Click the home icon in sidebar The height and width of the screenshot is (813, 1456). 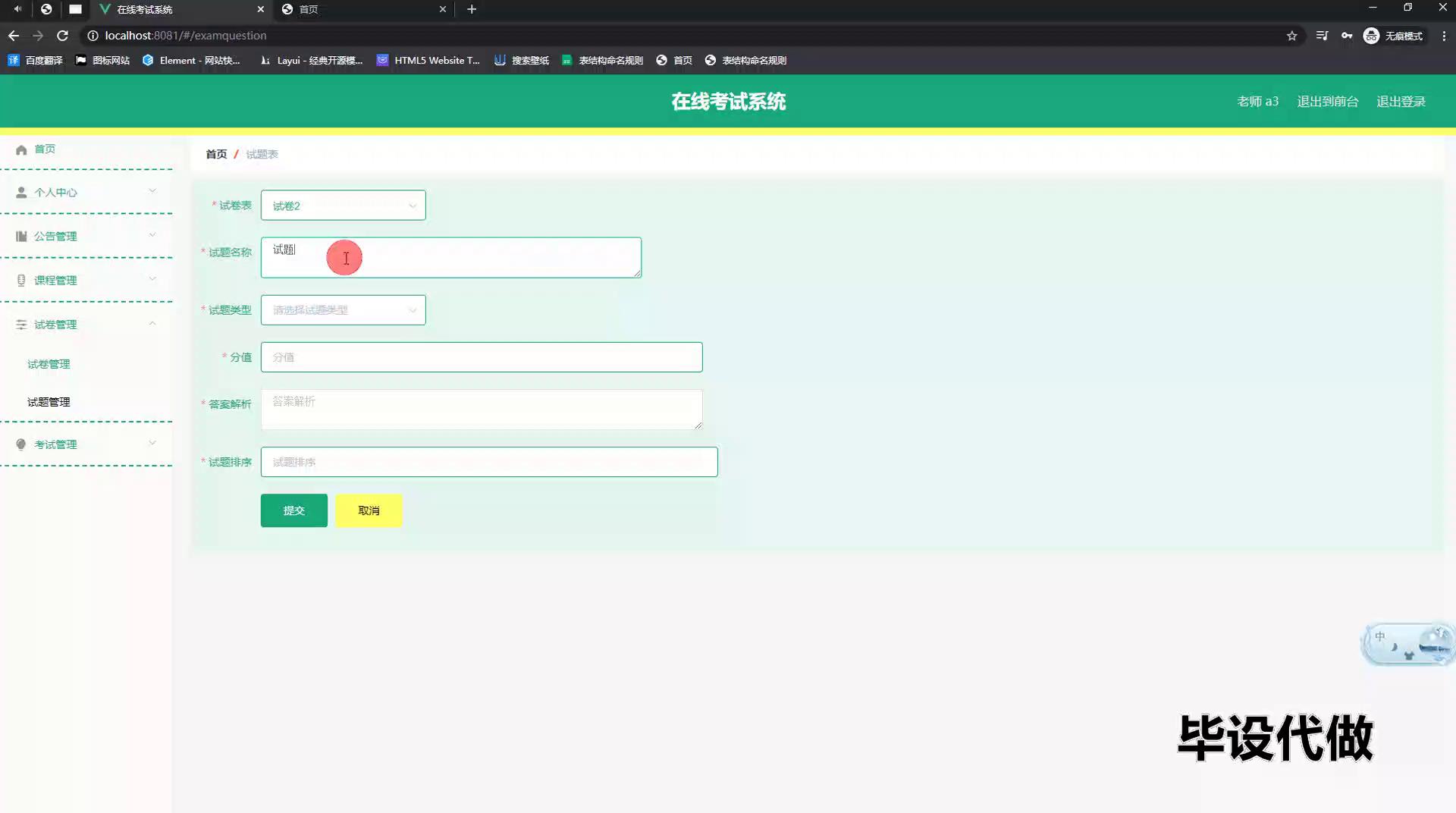pyautogui.click(x=21, y=149)
